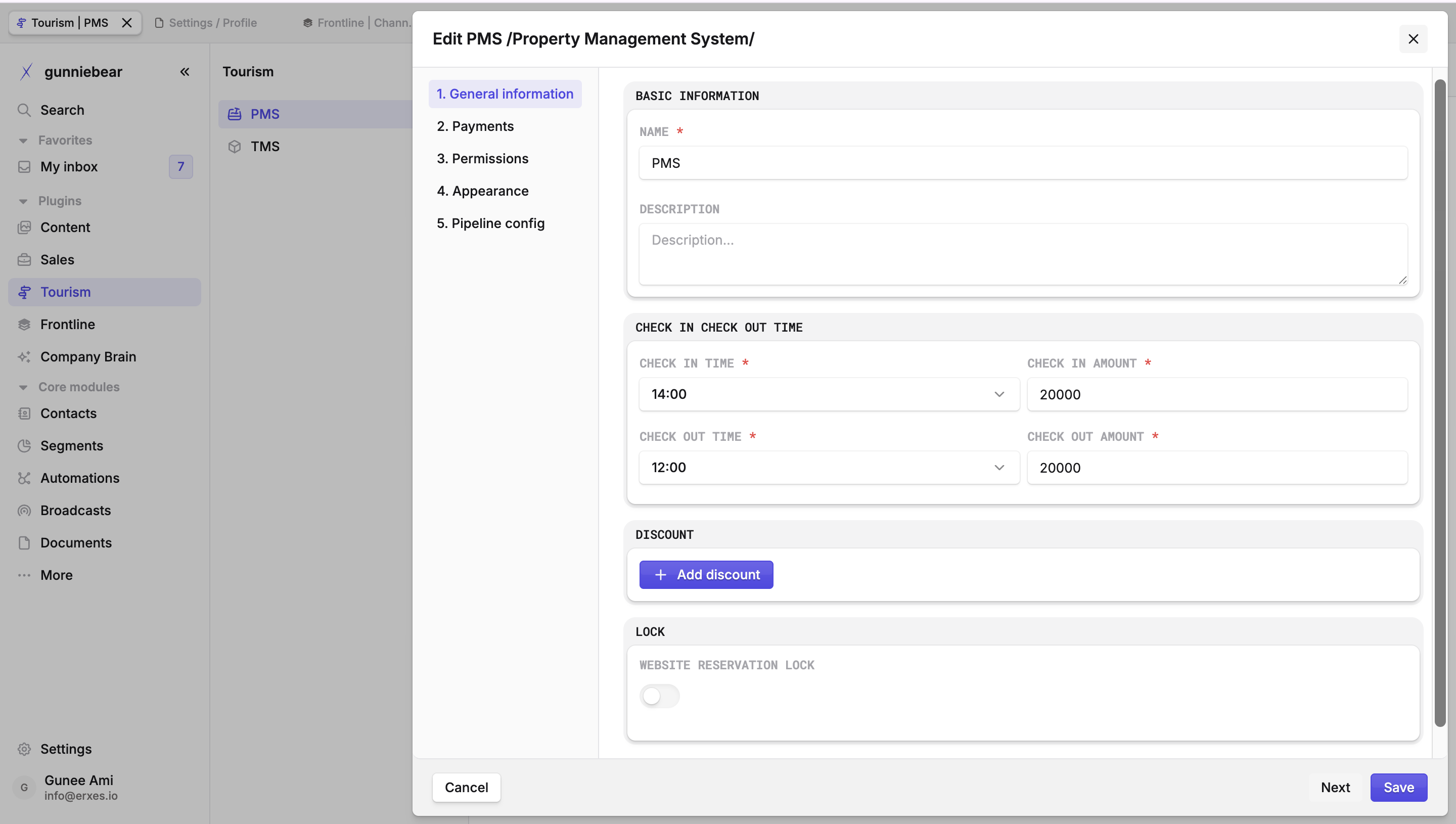Viewport: 1456px width, 824px height.
Task: Click the Check Out Amount field
Action: (x=1217, y=468)
